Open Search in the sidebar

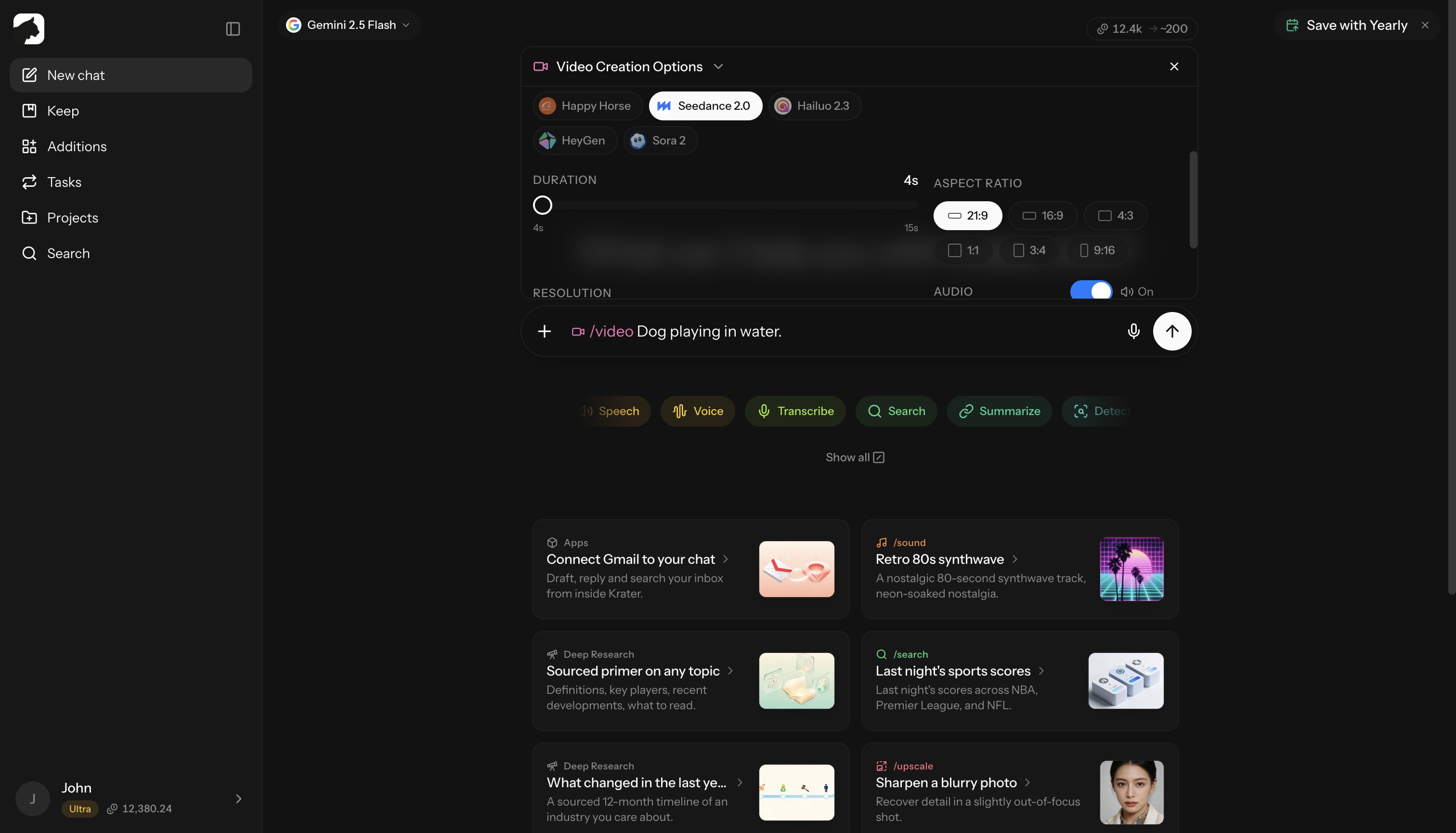click(130, 253)
